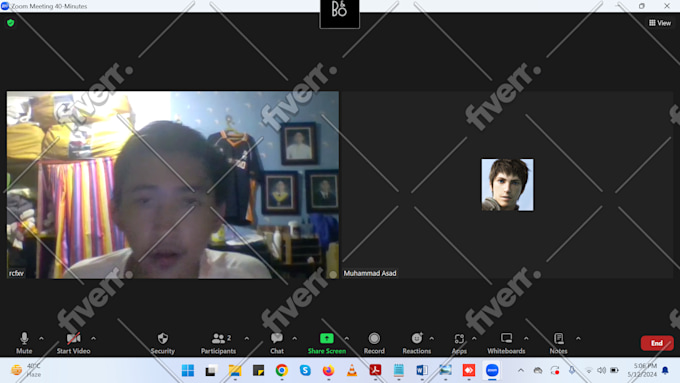The height and width of the screenshot is (383, 680).
Task: Open Firefox from the taskbar
Action: (329, 370)
